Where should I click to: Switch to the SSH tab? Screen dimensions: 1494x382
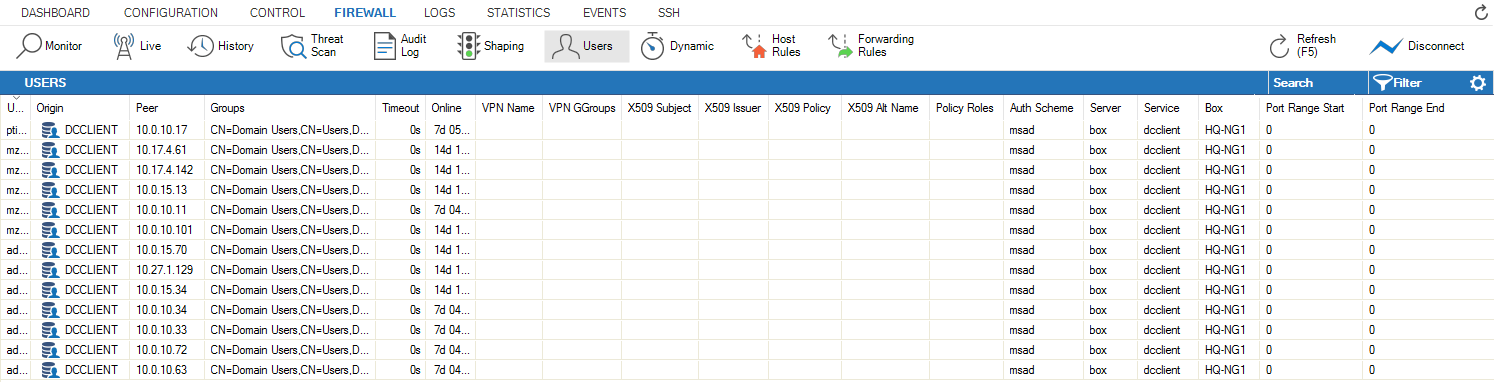click(x=669, y=13)
